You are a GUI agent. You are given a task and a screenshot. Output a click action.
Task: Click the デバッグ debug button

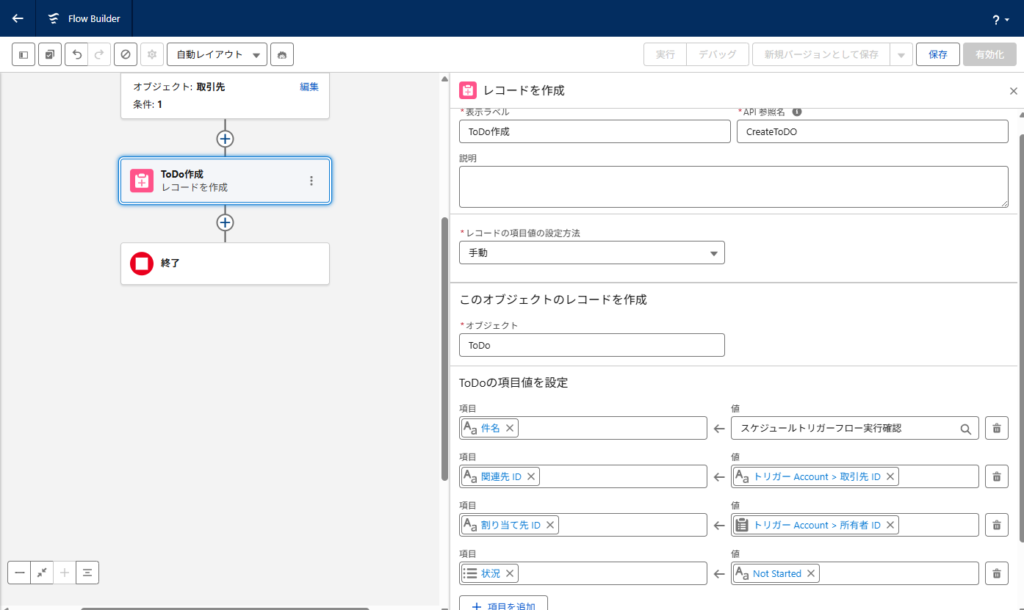pyautogui.click(x=717, y=54)
